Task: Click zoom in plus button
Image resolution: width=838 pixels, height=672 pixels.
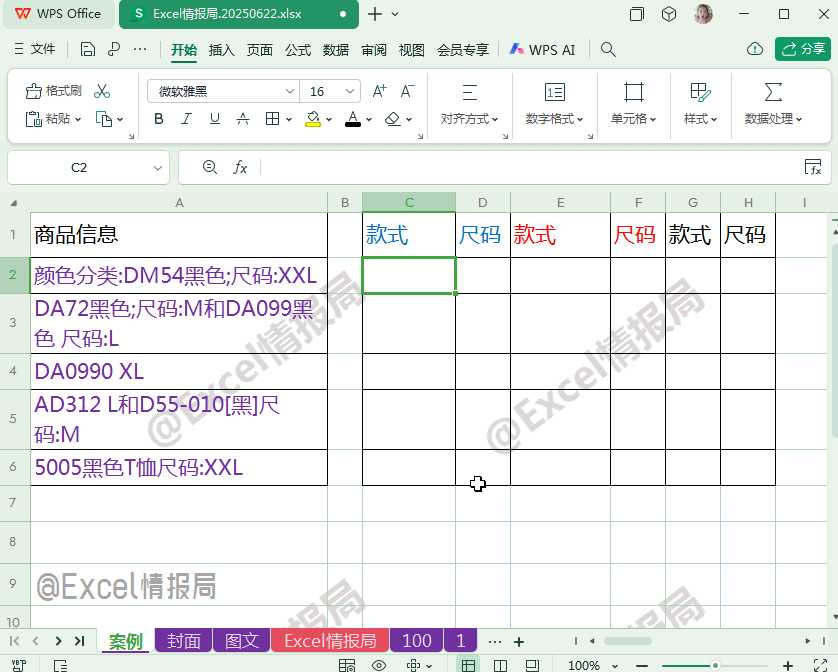Action: pyautogui.click(x=788, y=666)
